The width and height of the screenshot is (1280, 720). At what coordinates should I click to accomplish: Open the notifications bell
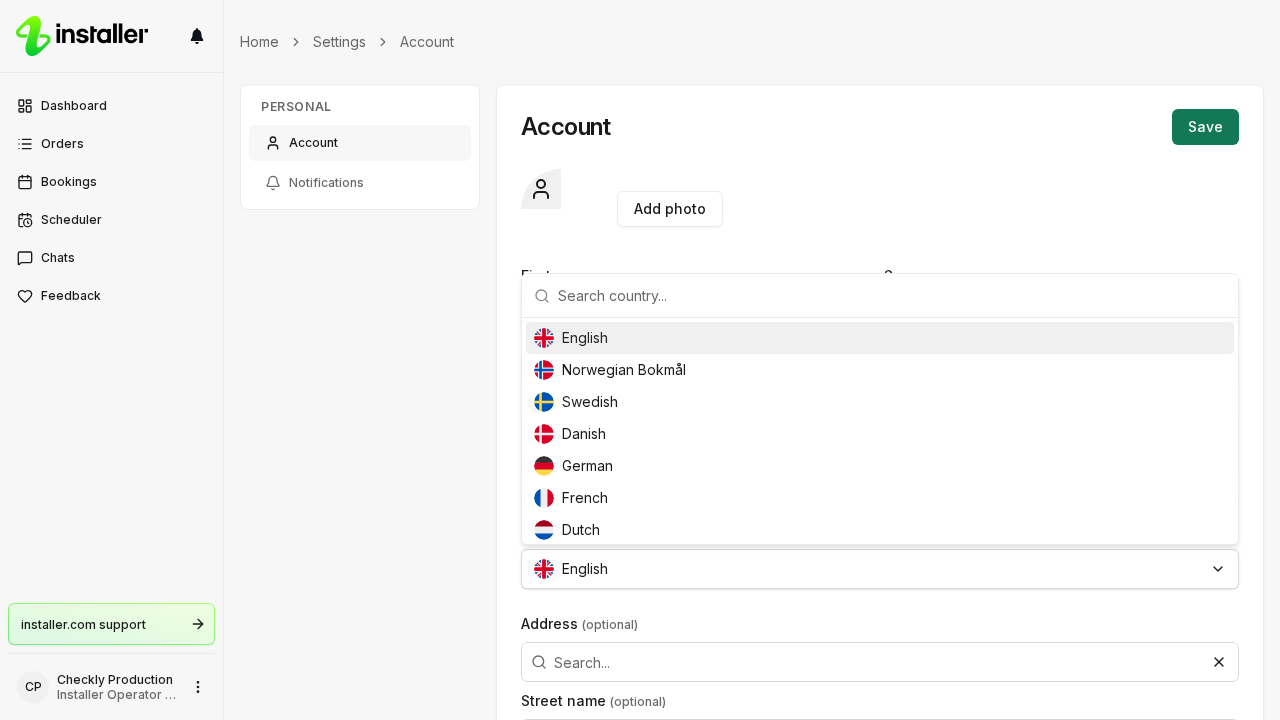pyautogui.click(x=197, y=36)
